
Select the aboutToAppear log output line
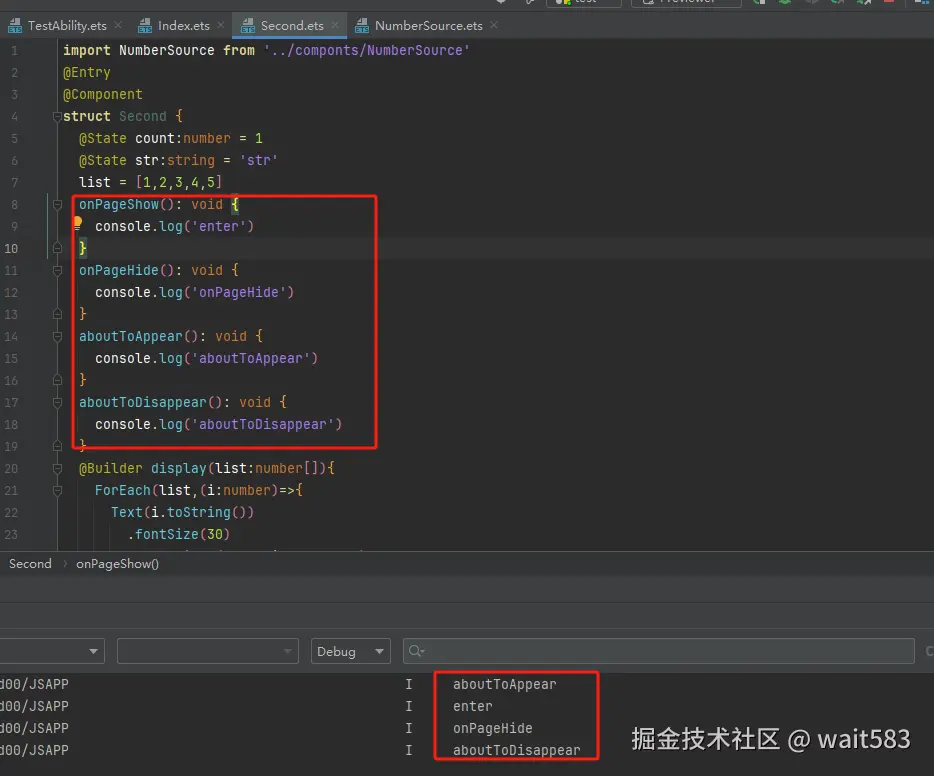[x=504, y=684]
